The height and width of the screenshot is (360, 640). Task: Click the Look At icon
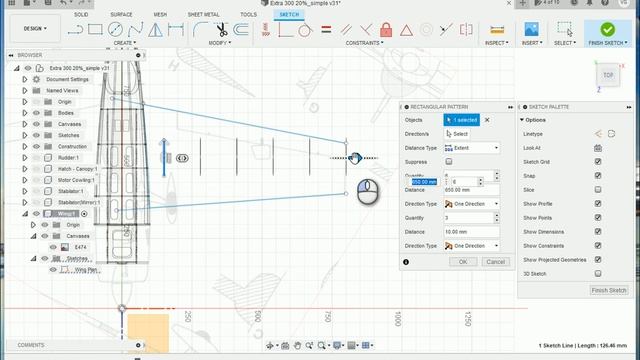598,148
